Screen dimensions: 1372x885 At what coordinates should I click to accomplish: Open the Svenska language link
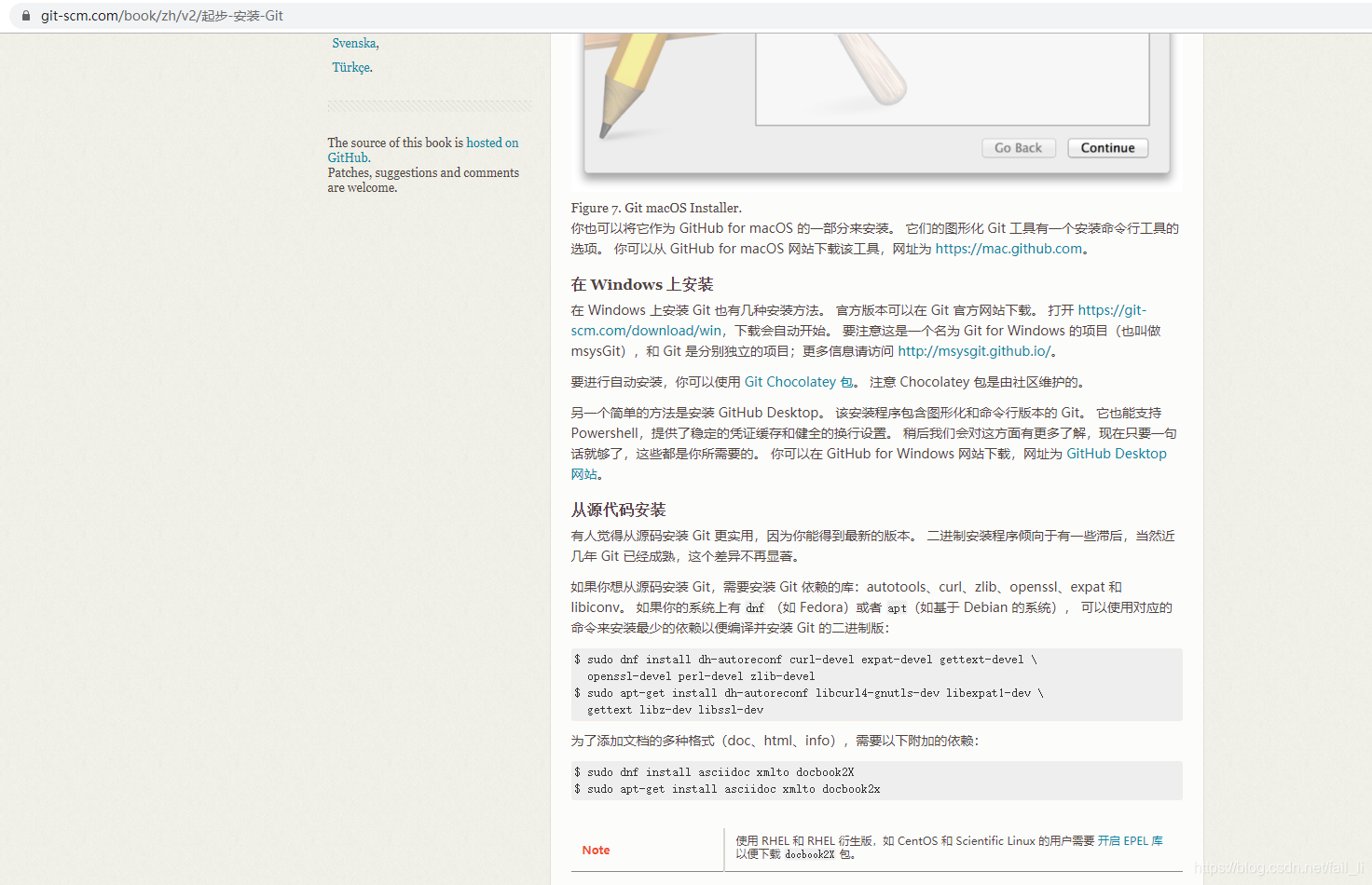[354, 43]
